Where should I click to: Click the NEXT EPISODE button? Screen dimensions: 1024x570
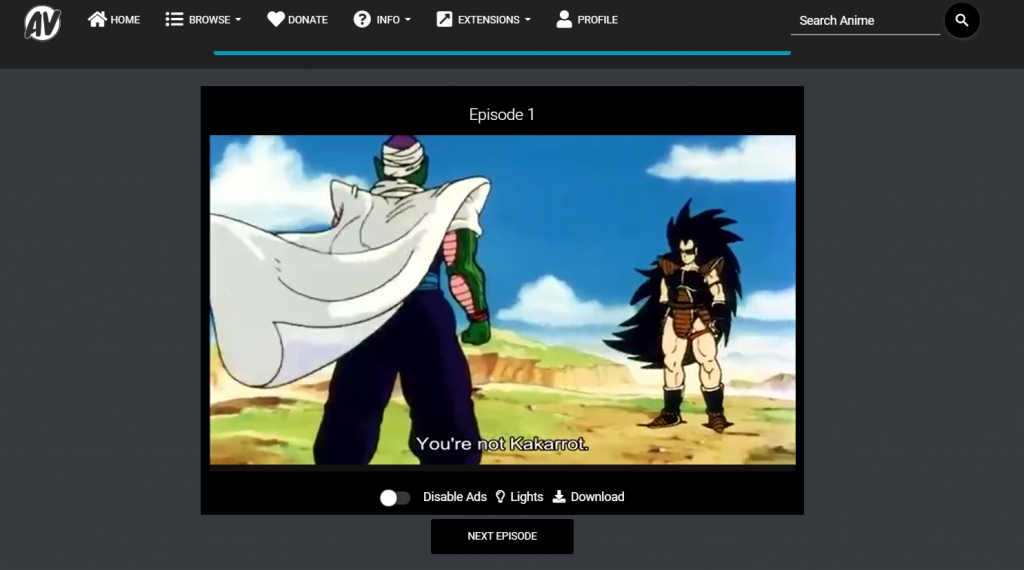coord(502,536)
